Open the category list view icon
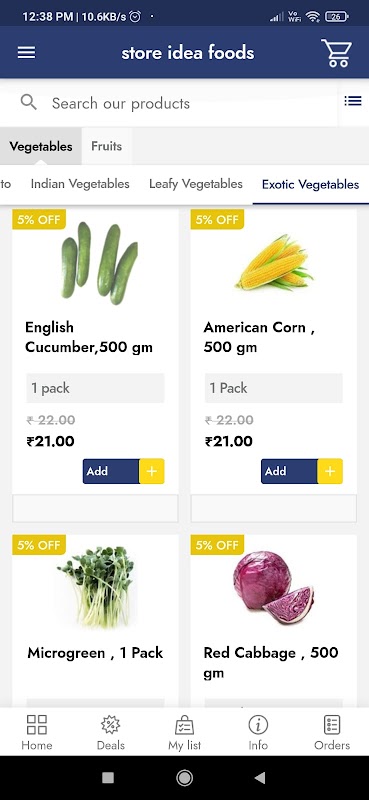This screenshot has height=800, width=369. (353, 101)
